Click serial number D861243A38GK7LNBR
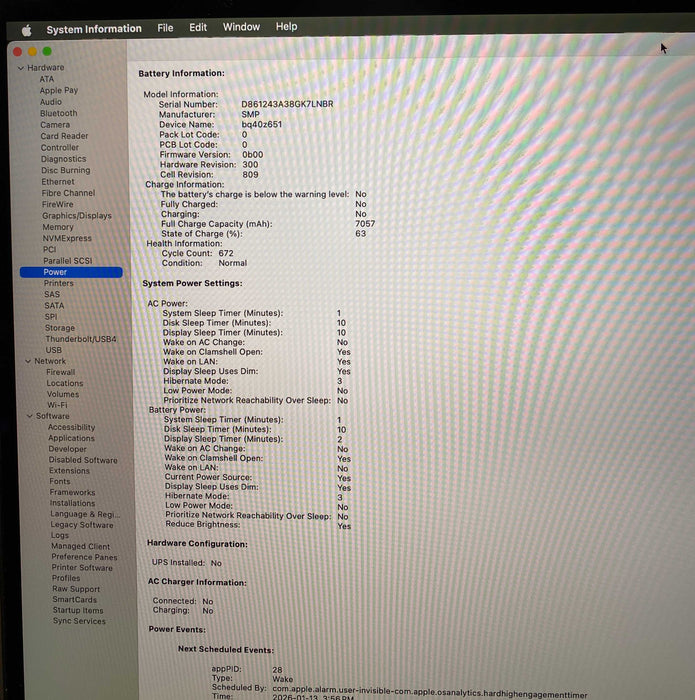 click(287, 104)
